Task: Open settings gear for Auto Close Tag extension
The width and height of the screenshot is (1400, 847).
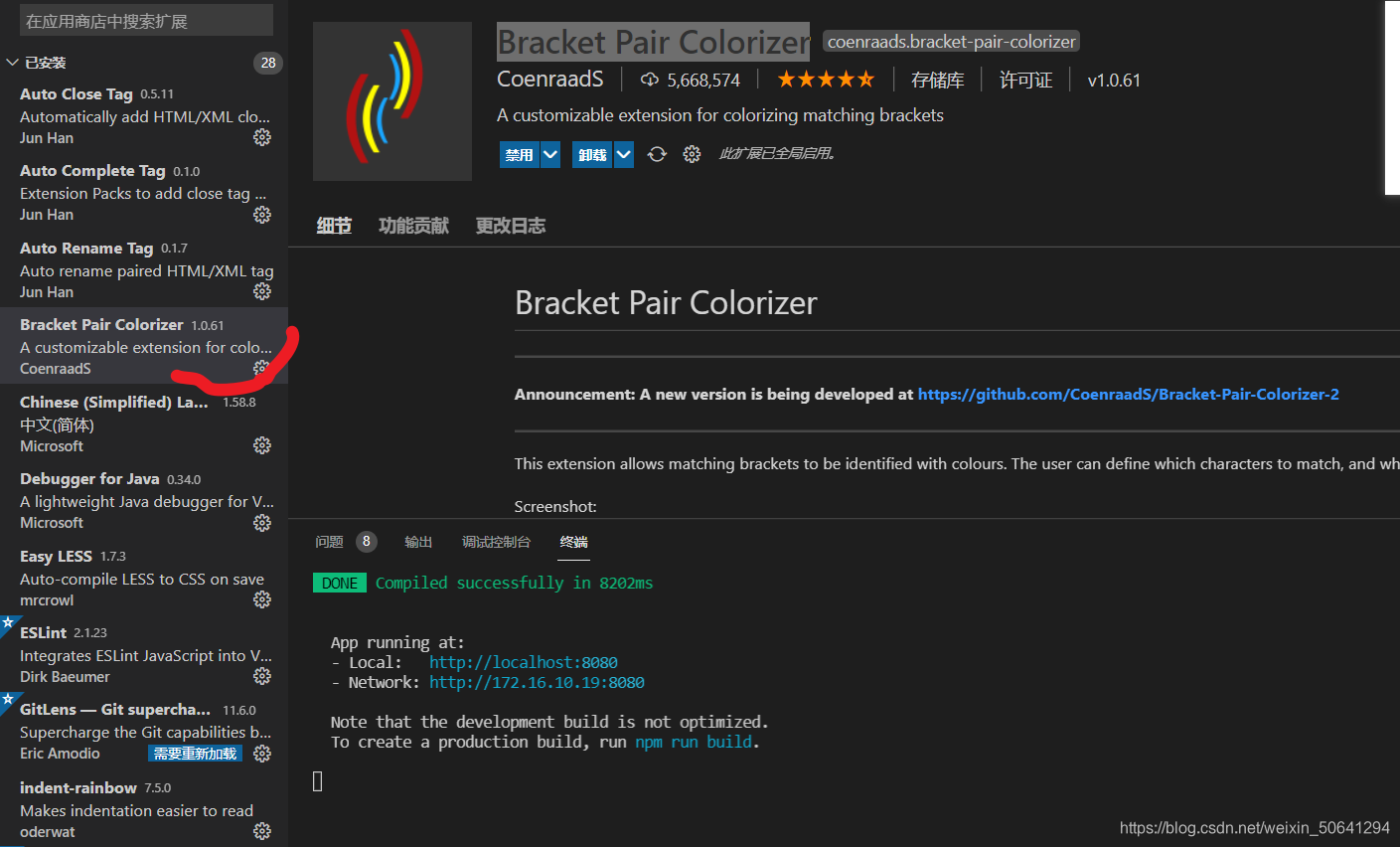Action: click(261, 137)
